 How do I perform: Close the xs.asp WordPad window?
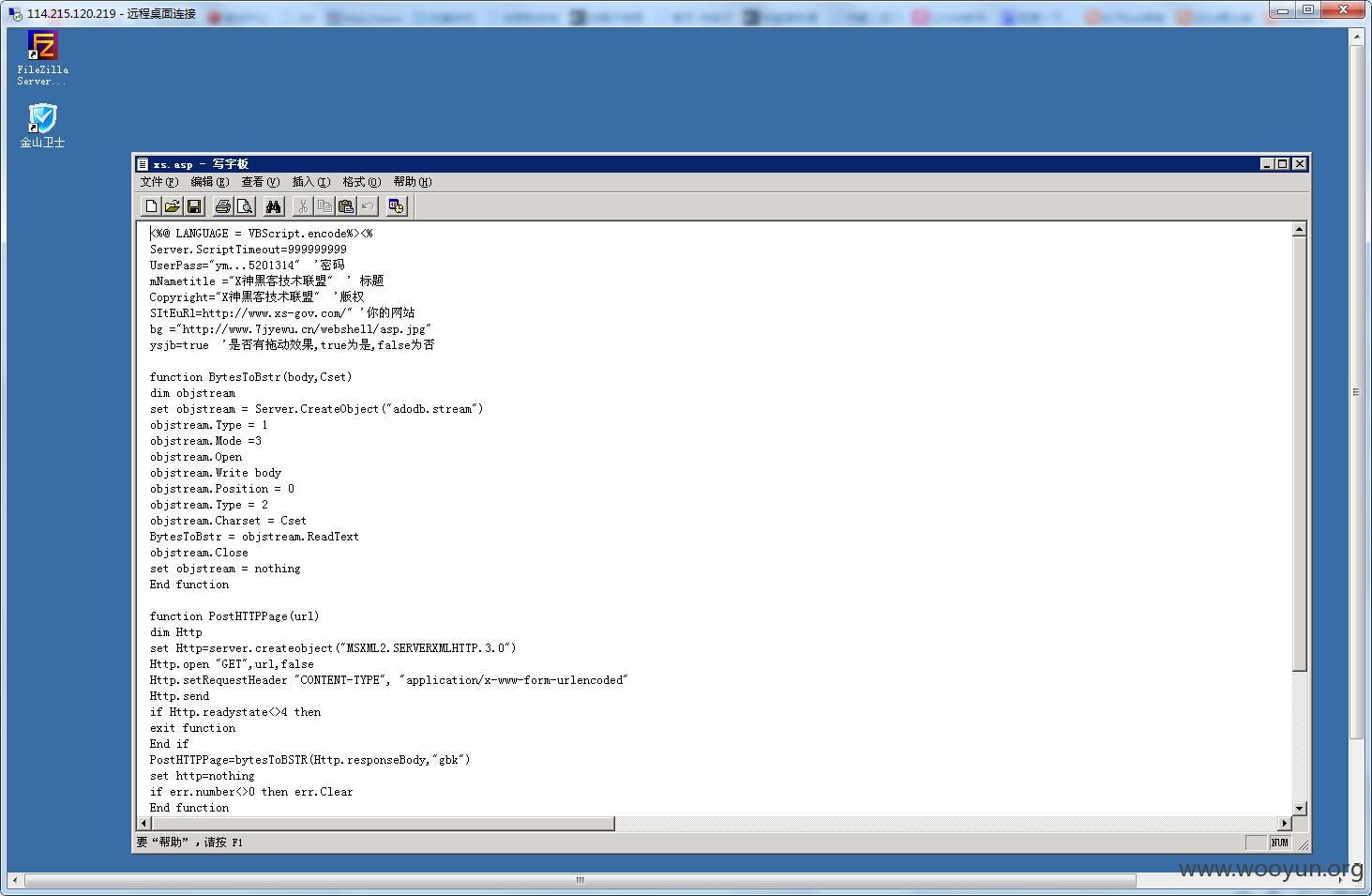point(1299,164)
